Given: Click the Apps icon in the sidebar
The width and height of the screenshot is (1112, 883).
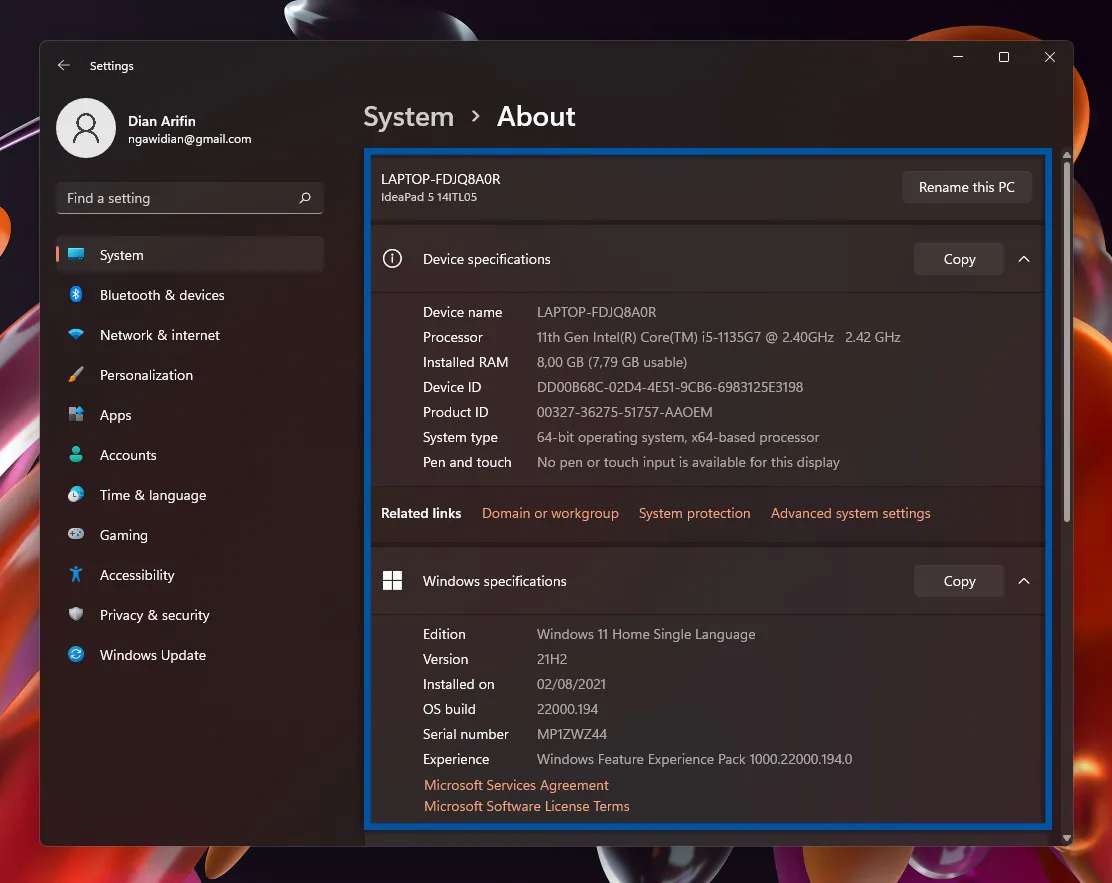Looking at the screenshot, I should 77,415.
